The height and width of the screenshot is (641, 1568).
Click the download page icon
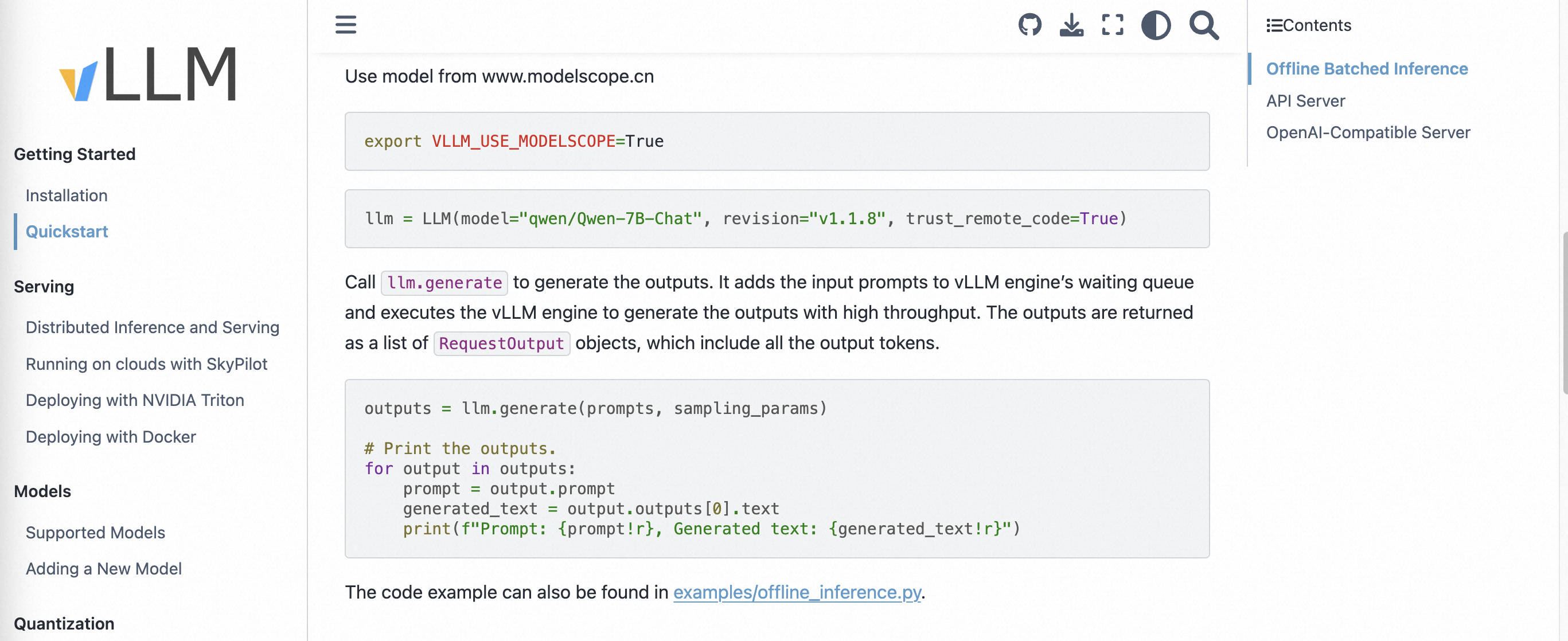[x=1071, y=25]
